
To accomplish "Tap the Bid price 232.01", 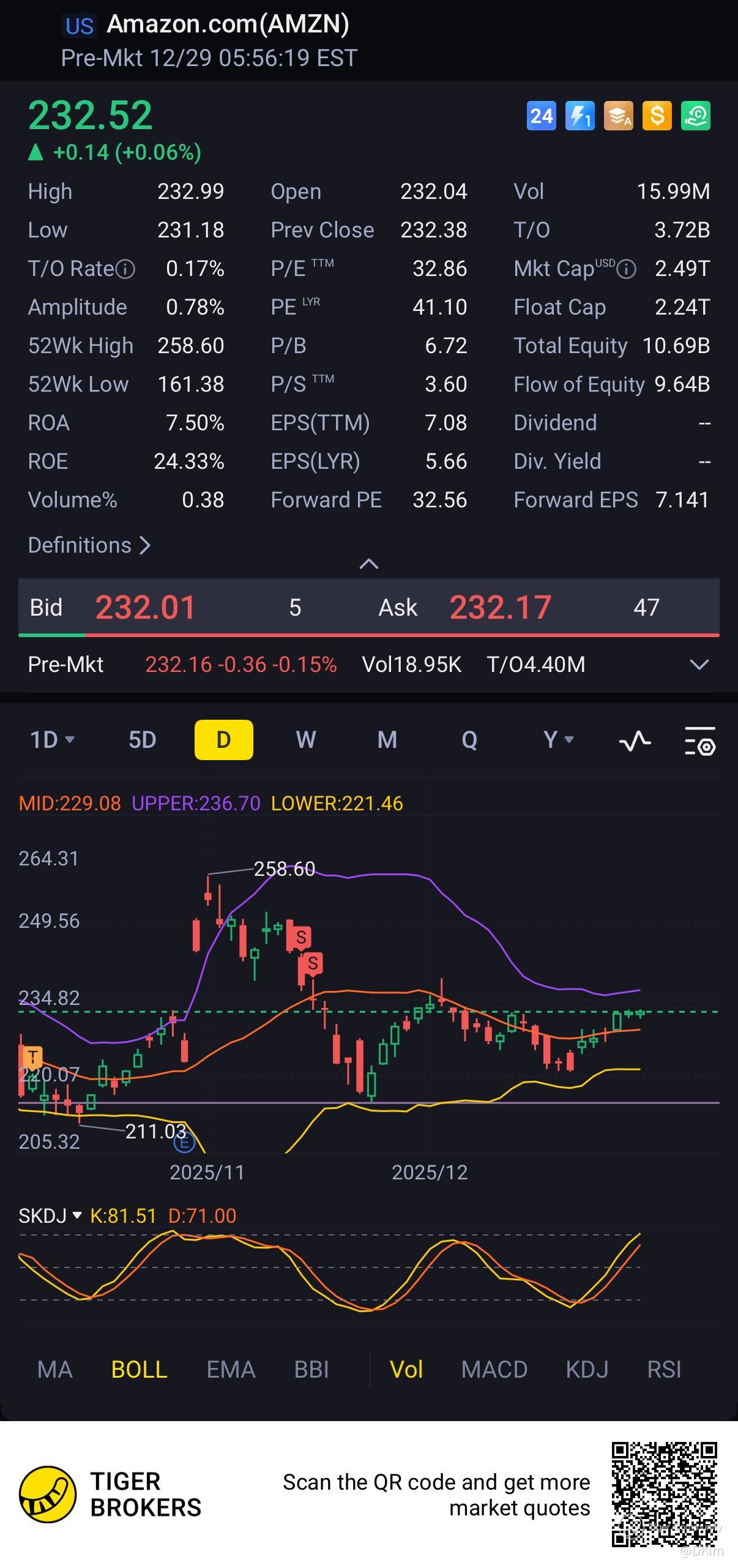I will (x=145, y=608).
